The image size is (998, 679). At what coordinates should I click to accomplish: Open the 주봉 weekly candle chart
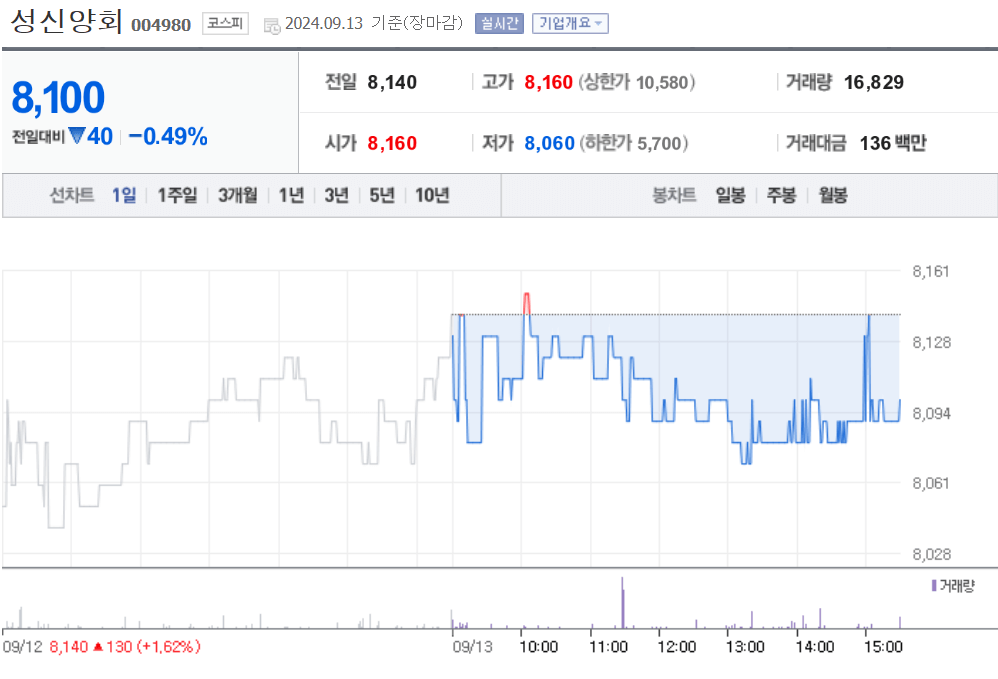point(782,195)
